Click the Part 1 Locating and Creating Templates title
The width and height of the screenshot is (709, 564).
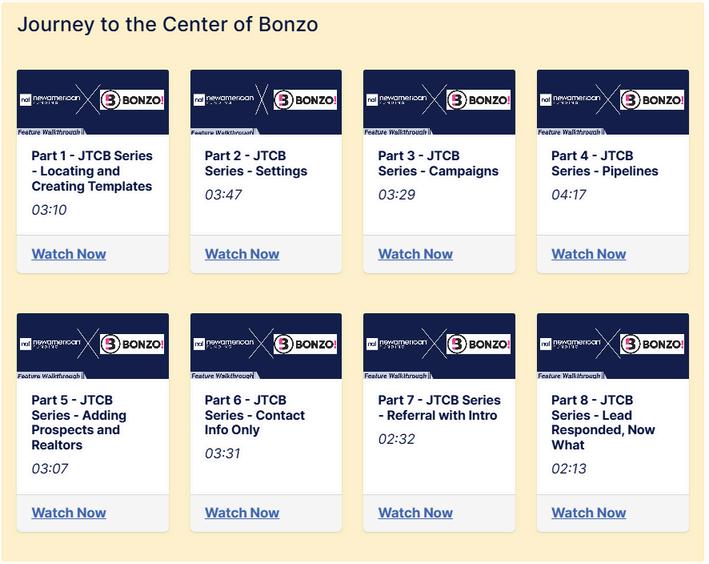92,171
